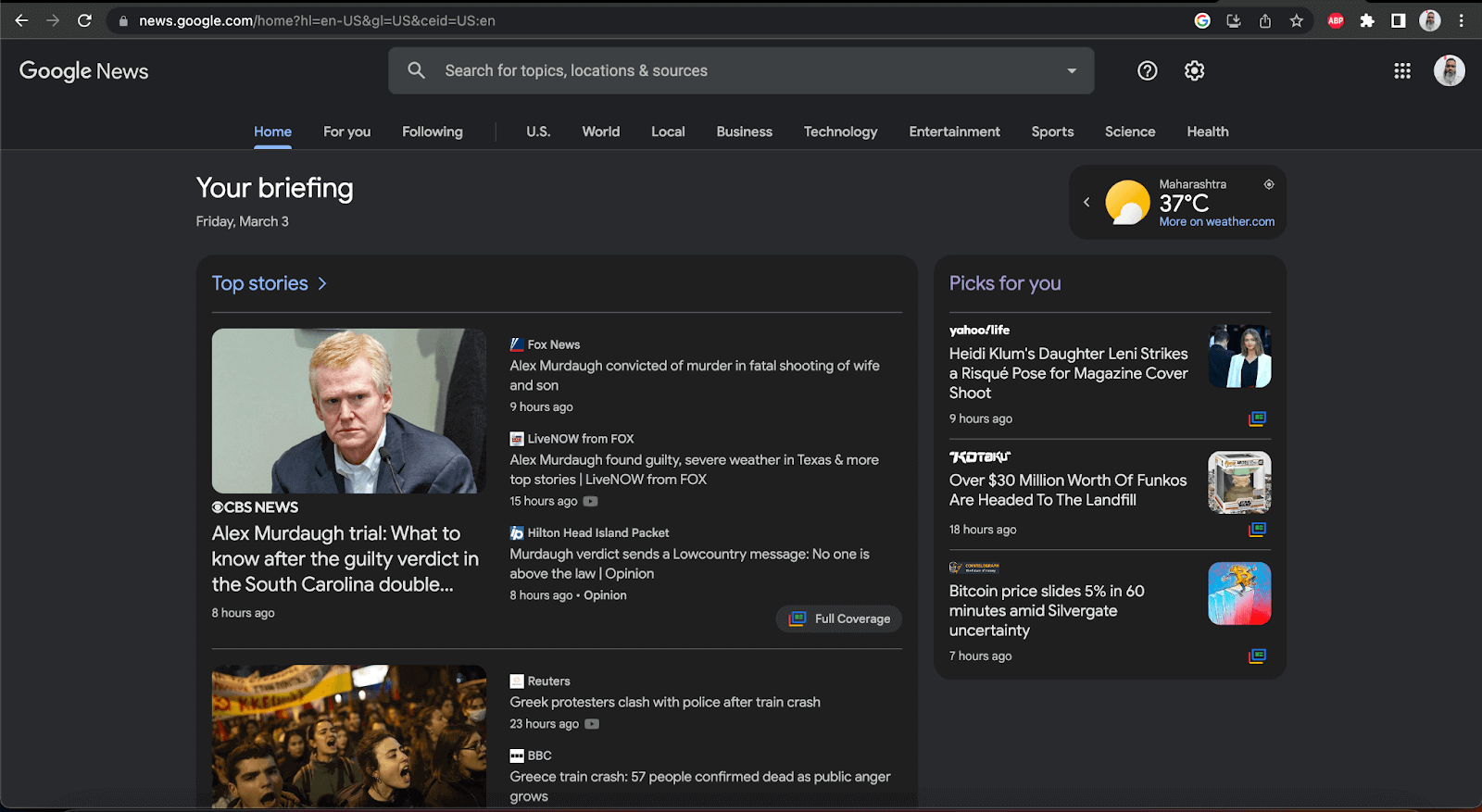Switch to the Technology tab
The height and width of the screenshot is (812, 1482).
[x=840, y=131]
